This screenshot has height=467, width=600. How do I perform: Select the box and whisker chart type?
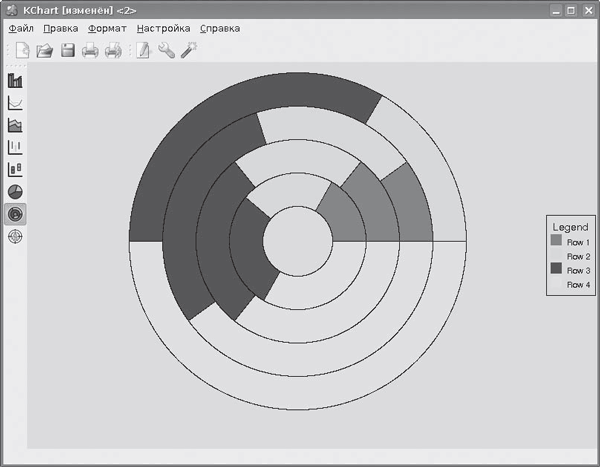click(16, 169)
